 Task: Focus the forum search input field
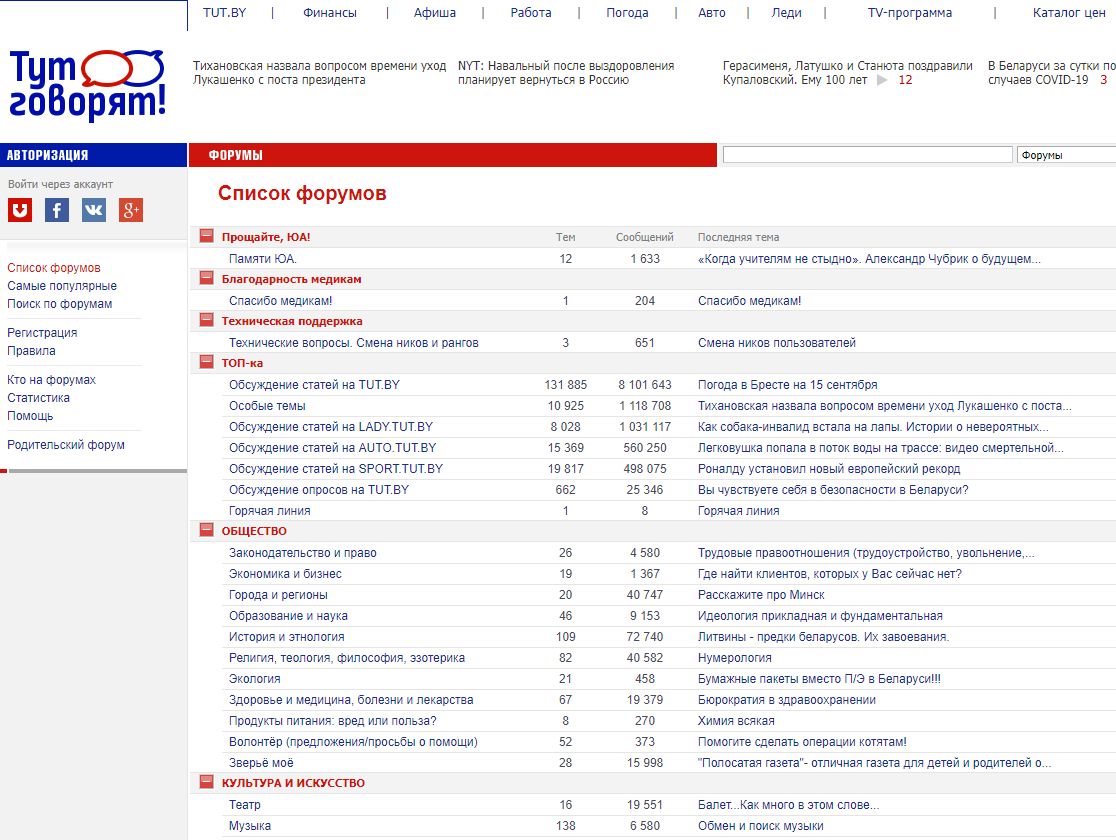[x=868, y=154]
